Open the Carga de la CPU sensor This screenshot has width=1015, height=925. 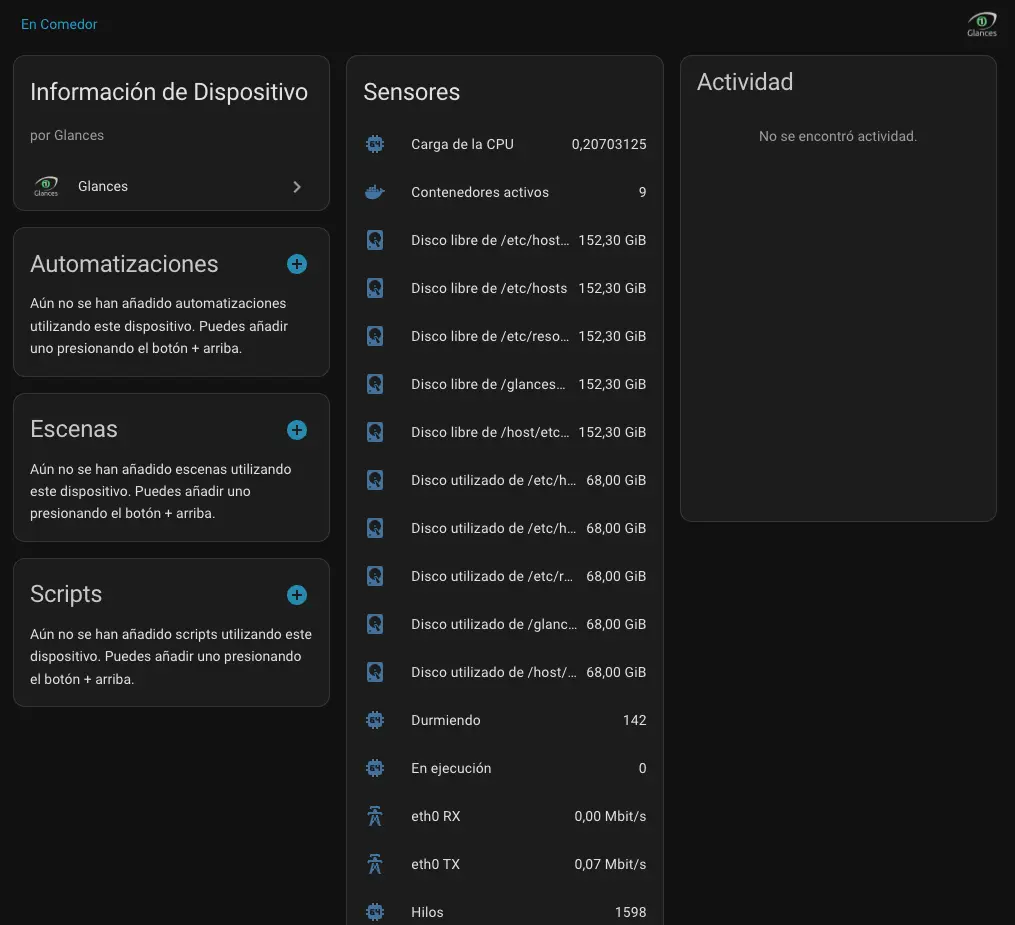tap(462, 144)
